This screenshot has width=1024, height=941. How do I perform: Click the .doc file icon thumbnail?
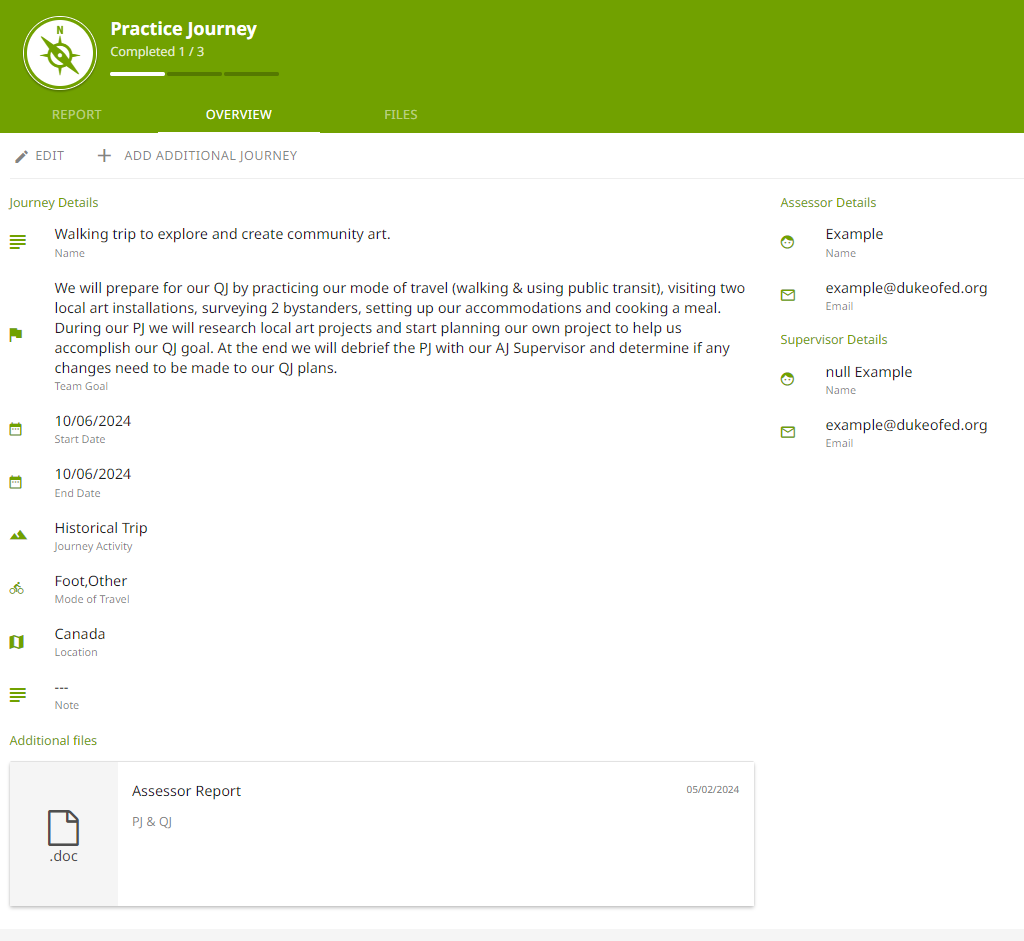[x=64, y=834]
